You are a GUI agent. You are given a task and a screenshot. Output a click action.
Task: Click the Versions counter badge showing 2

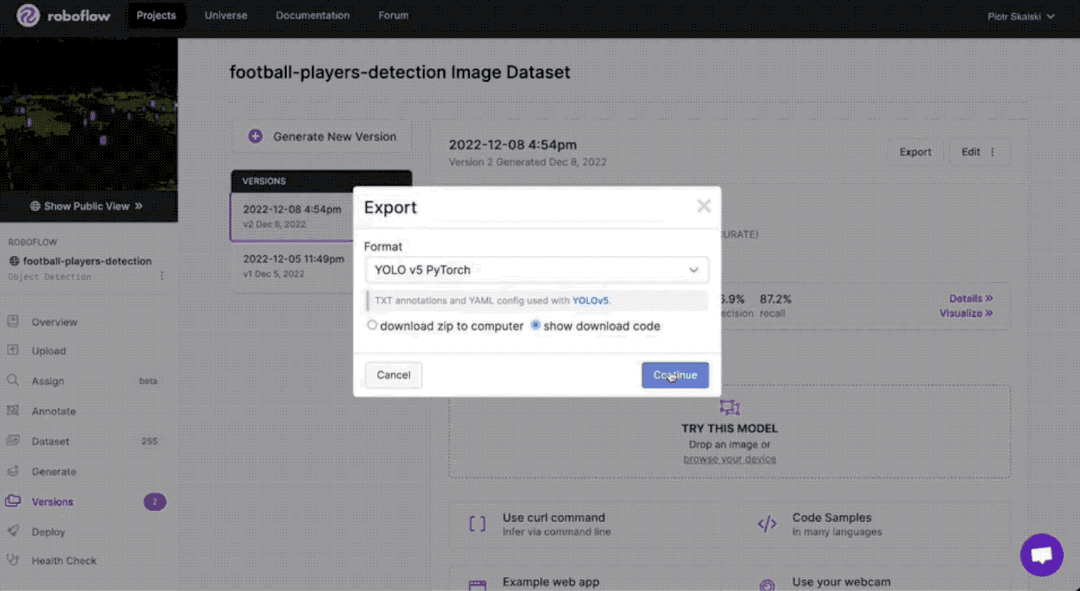point(154,501)
